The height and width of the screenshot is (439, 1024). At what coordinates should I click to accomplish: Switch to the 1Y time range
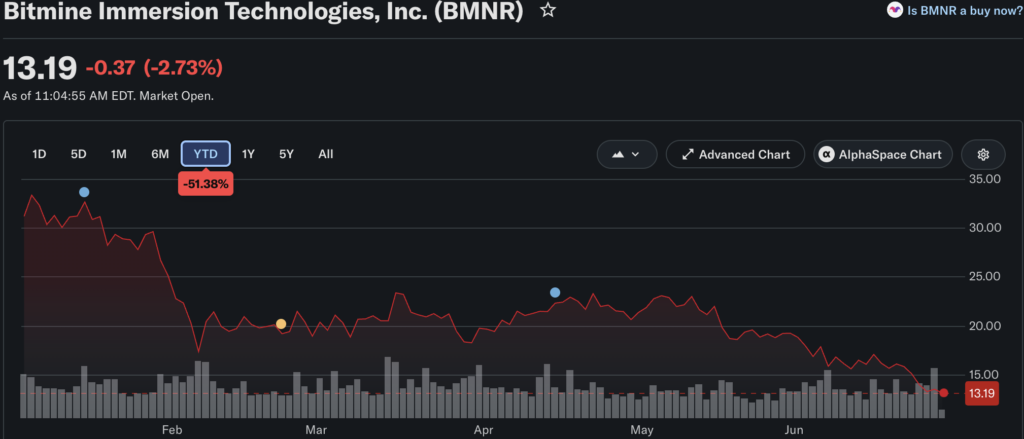[248, 154]
